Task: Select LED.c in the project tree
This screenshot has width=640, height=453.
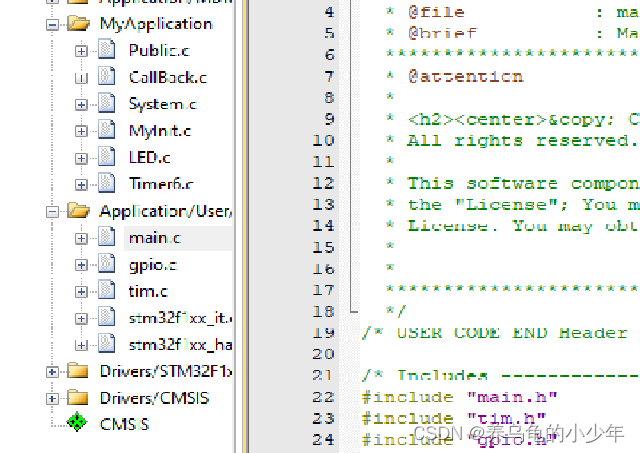Action: click(149, 158)
